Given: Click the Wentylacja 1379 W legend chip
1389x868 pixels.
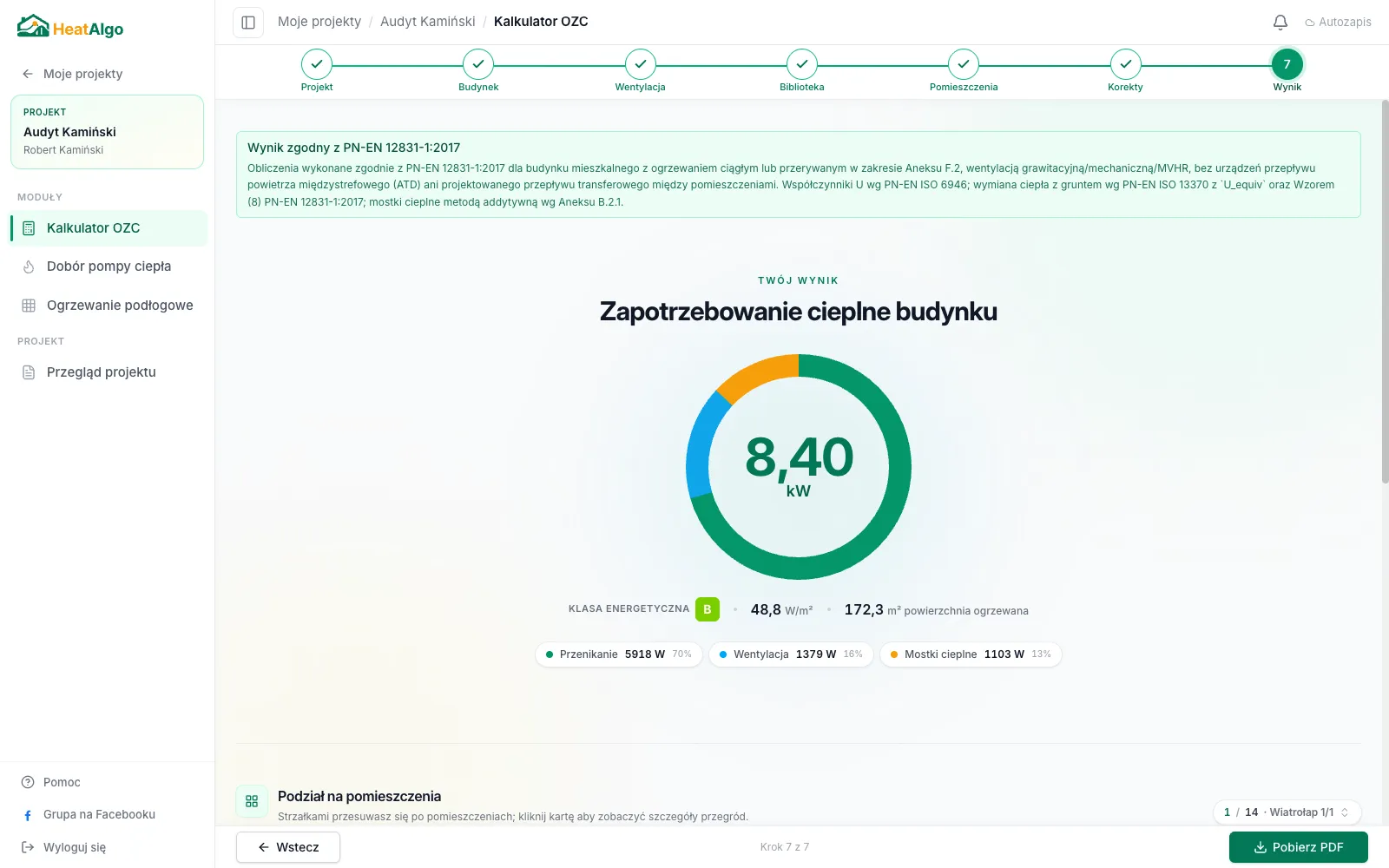Looking at the screenshot, I should [791, 654].
